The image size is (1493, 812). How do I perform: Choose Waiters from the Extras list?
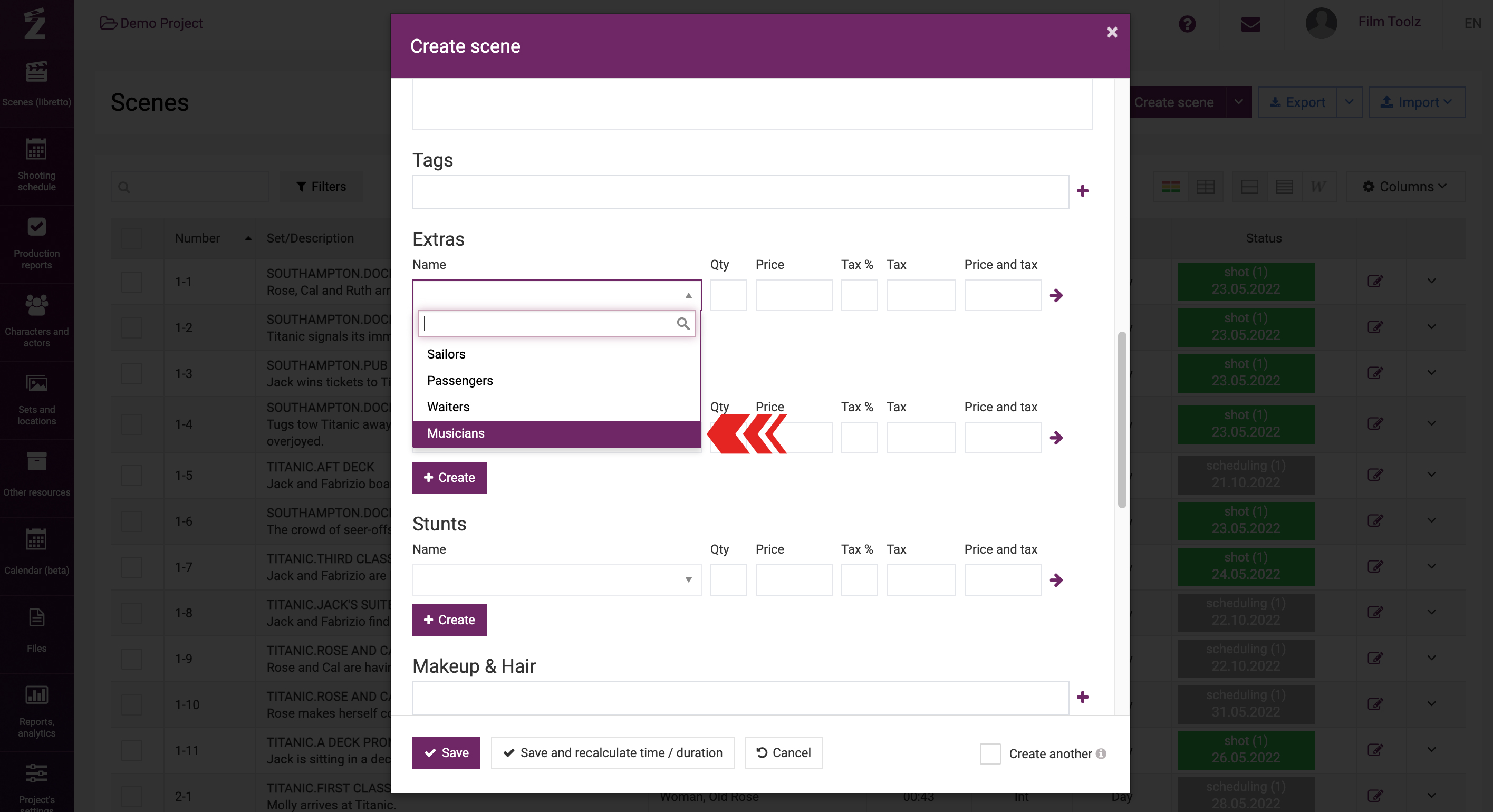[x=556, y=407]
